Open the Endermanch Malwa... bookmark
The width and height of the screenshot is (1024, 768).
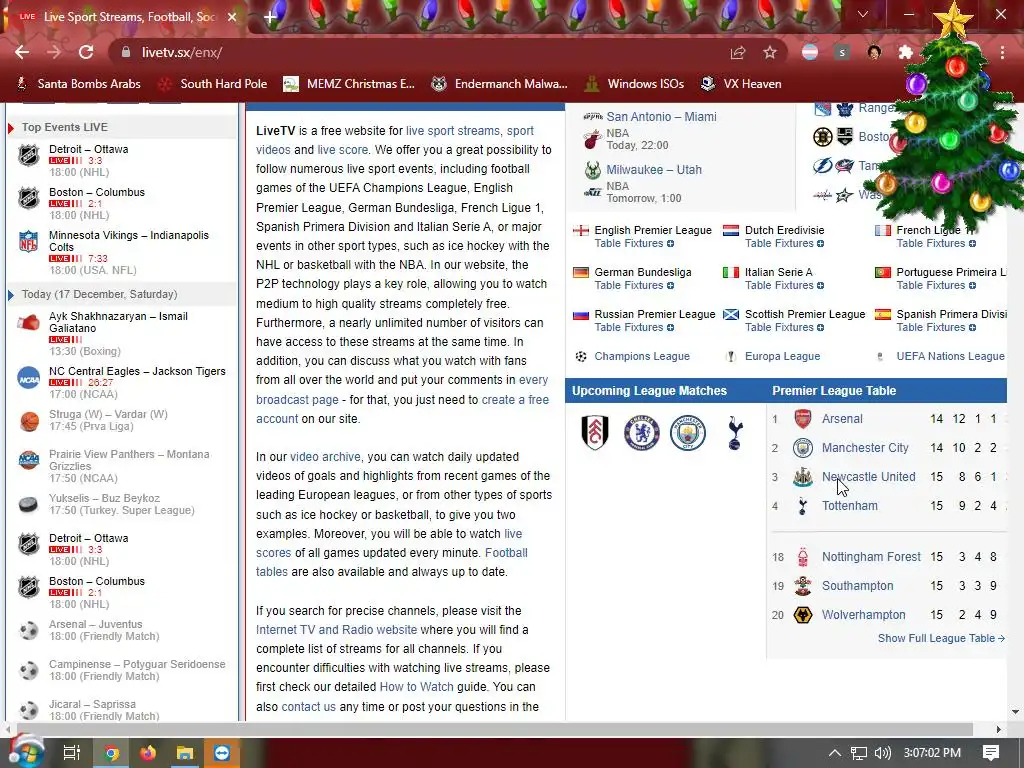point(500,84)
